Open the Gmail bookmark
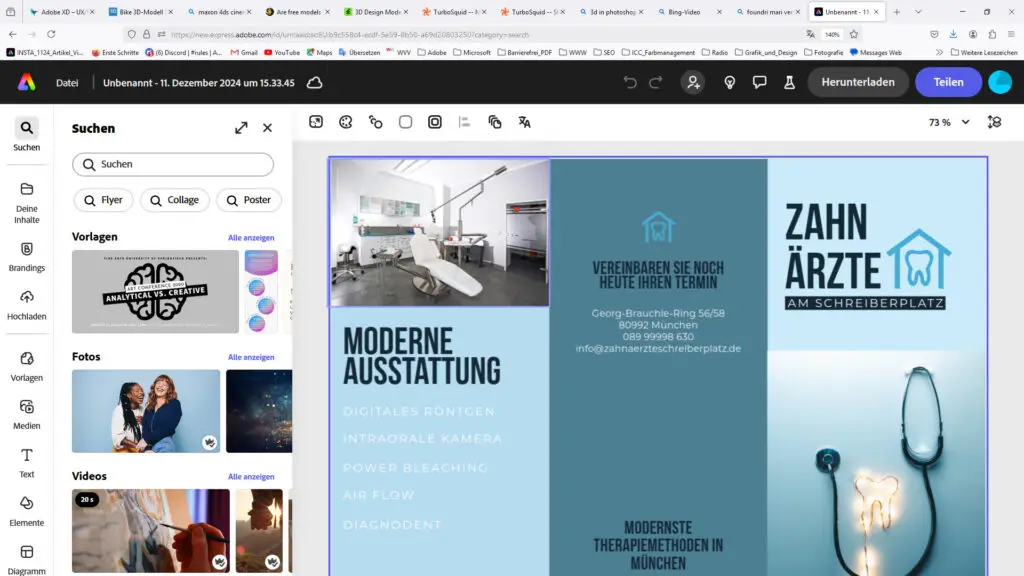The height and width of the screenshot is (576, 1024). (x=244, y=52)
